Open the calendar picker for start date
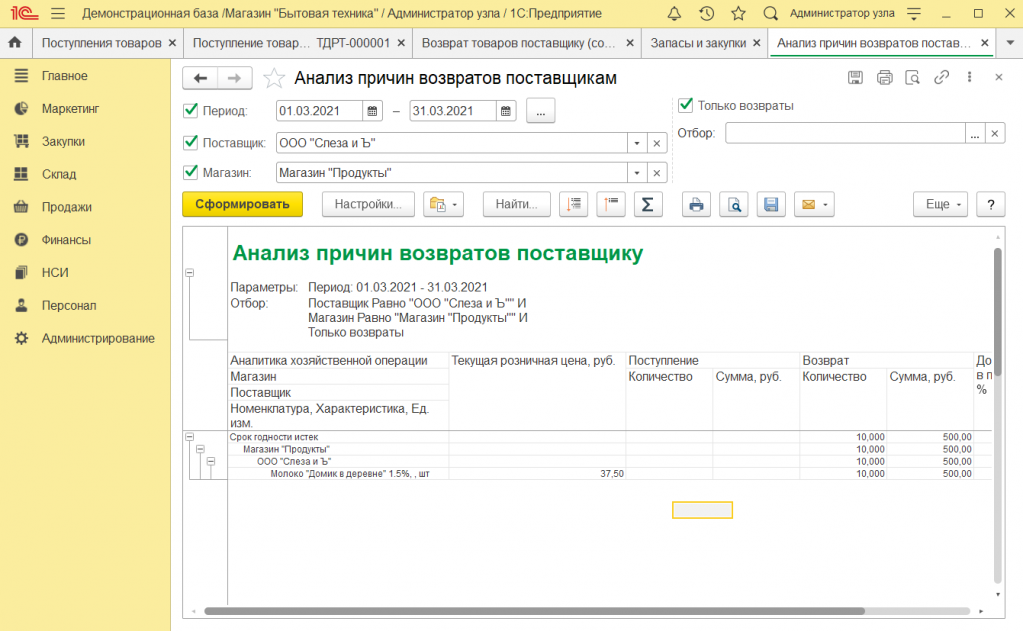 (x=373, y=111)
